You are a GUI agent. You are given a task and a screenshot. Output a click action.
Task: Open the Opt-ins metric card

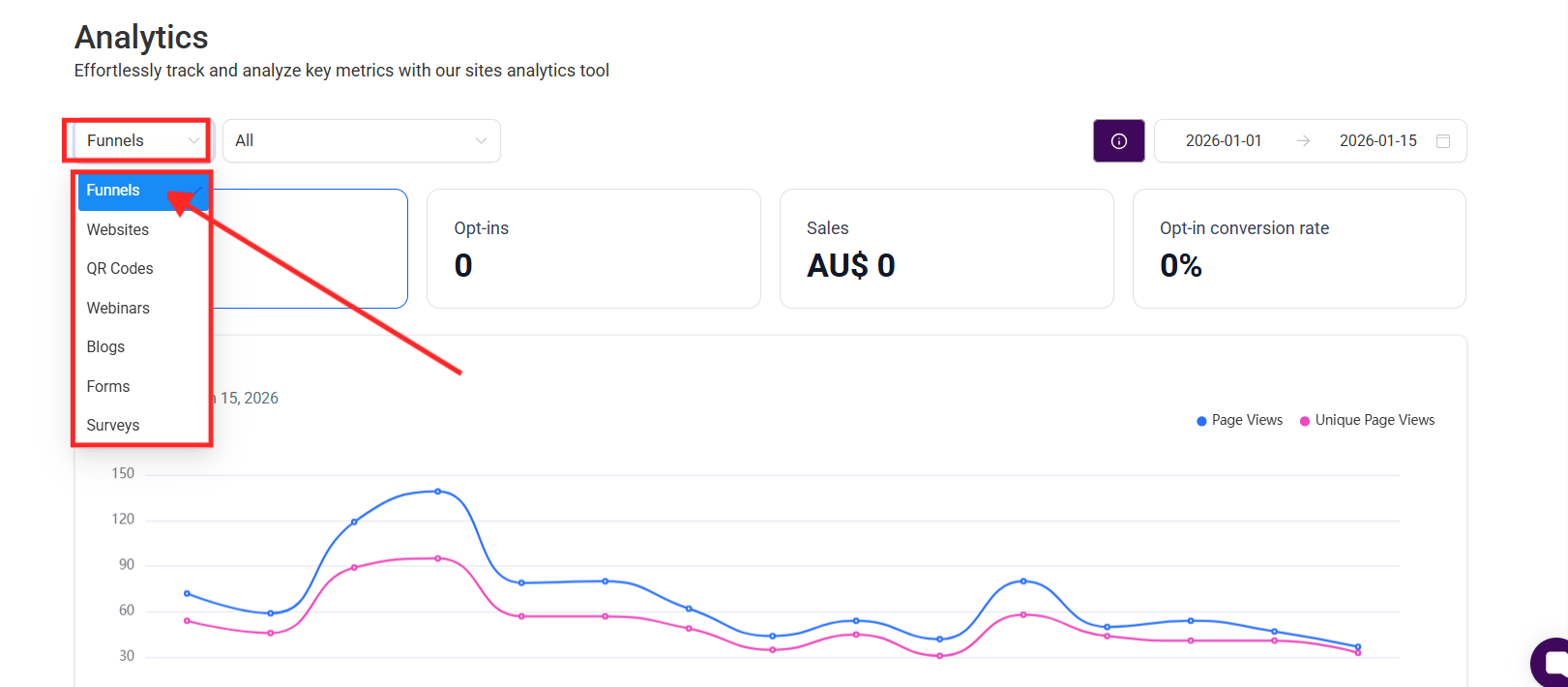tap(593, 249)
